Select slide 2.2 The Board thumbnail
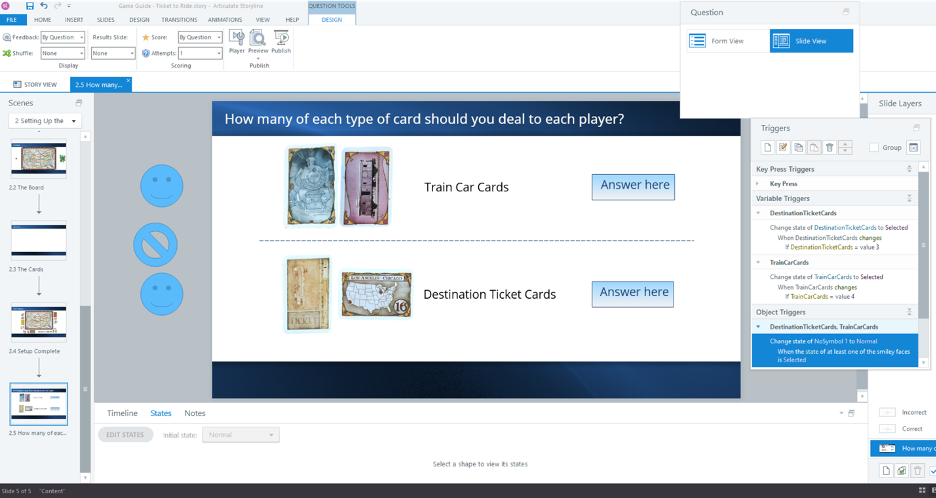 [x=39, y=158]
